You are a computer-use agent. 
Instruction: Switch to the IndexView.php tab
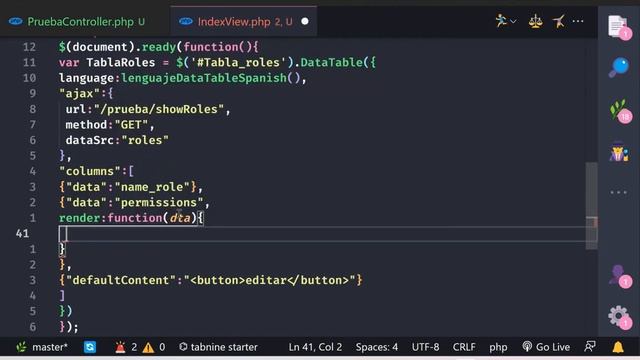(x=244, y=22)
